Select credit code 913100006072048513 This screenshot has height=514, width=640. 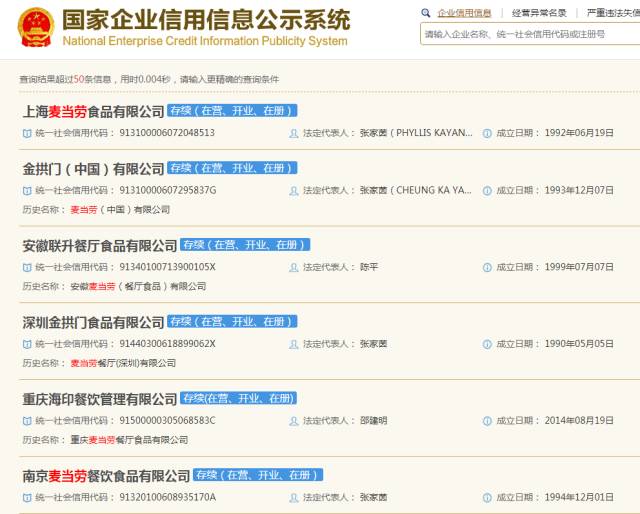(x=167, y=133)
